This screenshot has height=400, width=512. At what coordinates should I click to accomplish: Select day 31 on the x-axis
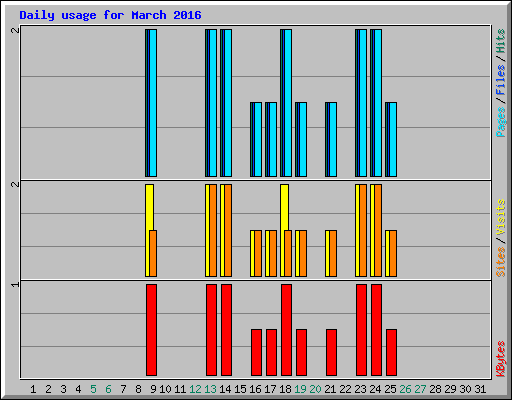480,389
